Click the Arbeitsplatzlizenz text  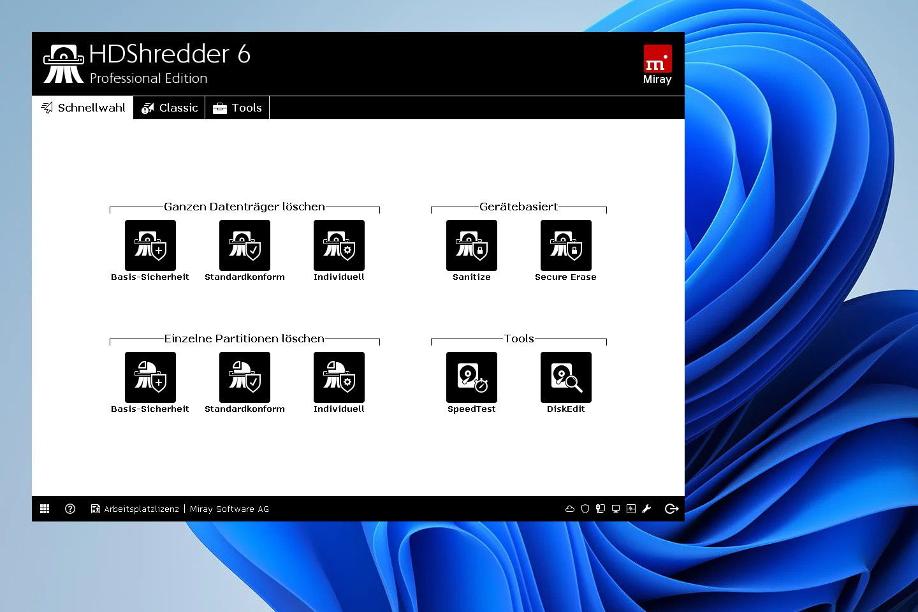pos(141,510)
